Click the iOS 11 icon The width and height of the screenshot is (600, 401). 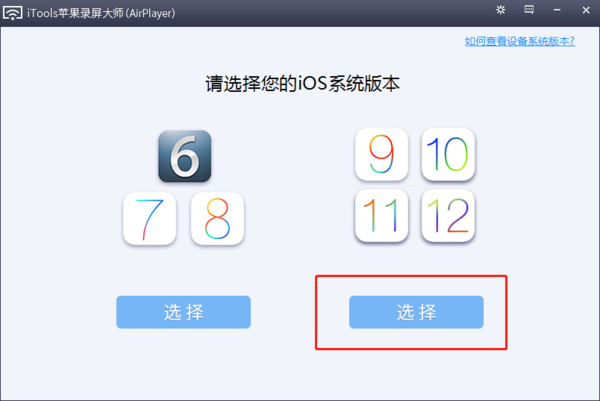tap(382, 216)
